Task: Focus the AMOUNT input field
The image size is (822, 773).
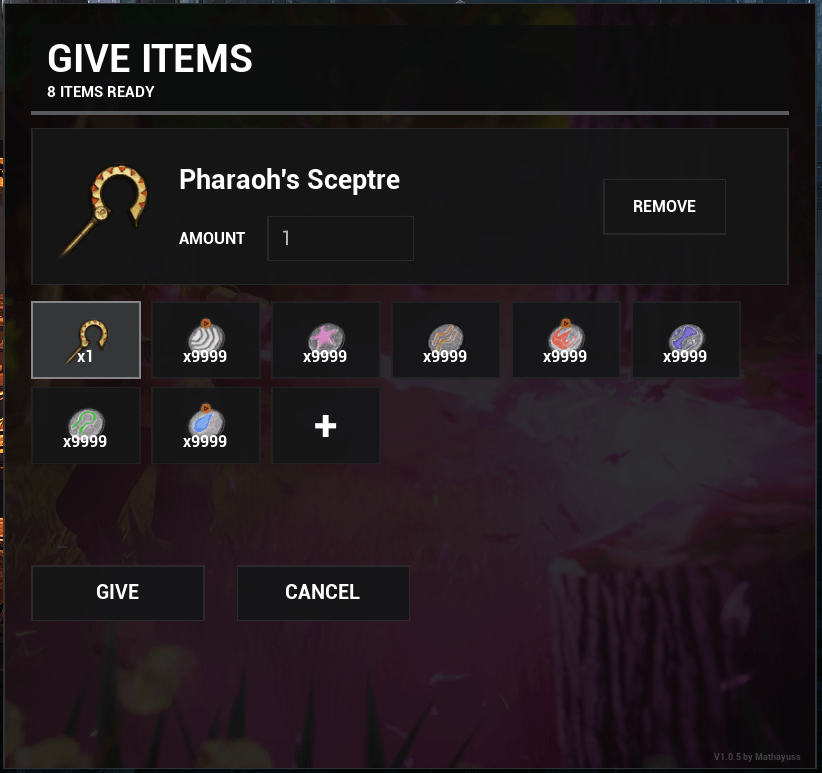Action: coord(340,238)
